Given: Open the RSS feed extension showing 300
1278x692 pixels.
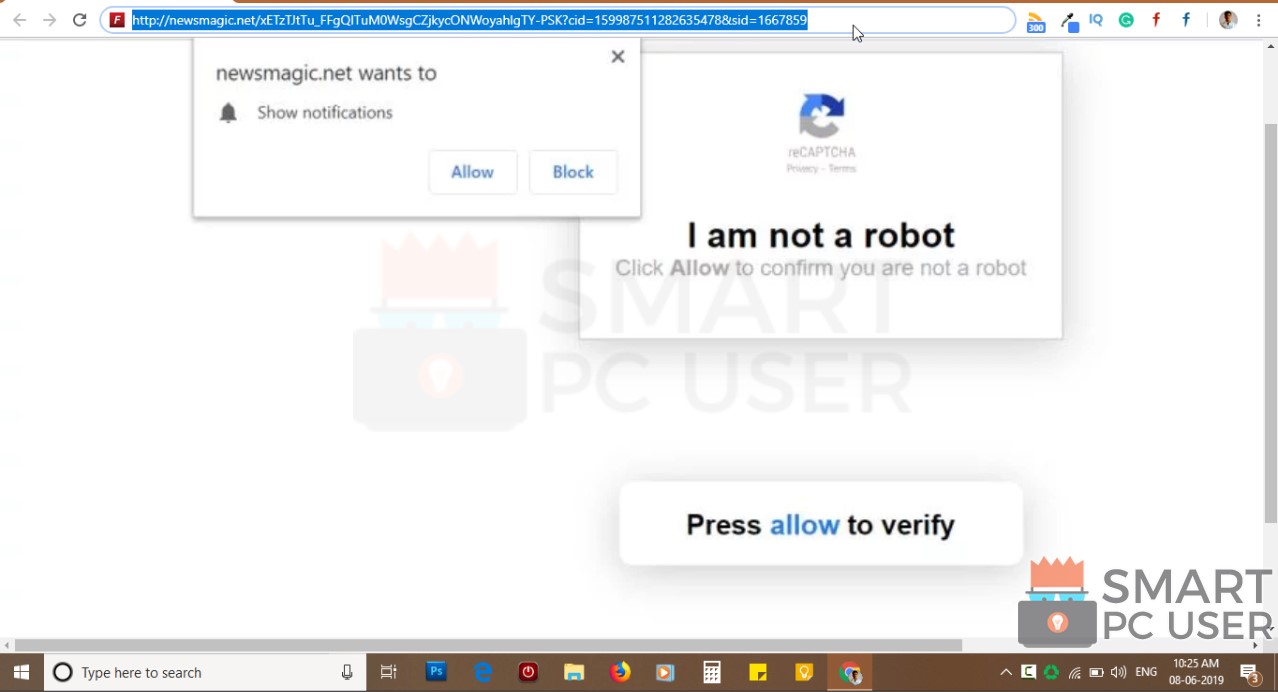Looking at the screenshot, I should pyautogui.click(x=1035, y=20).
